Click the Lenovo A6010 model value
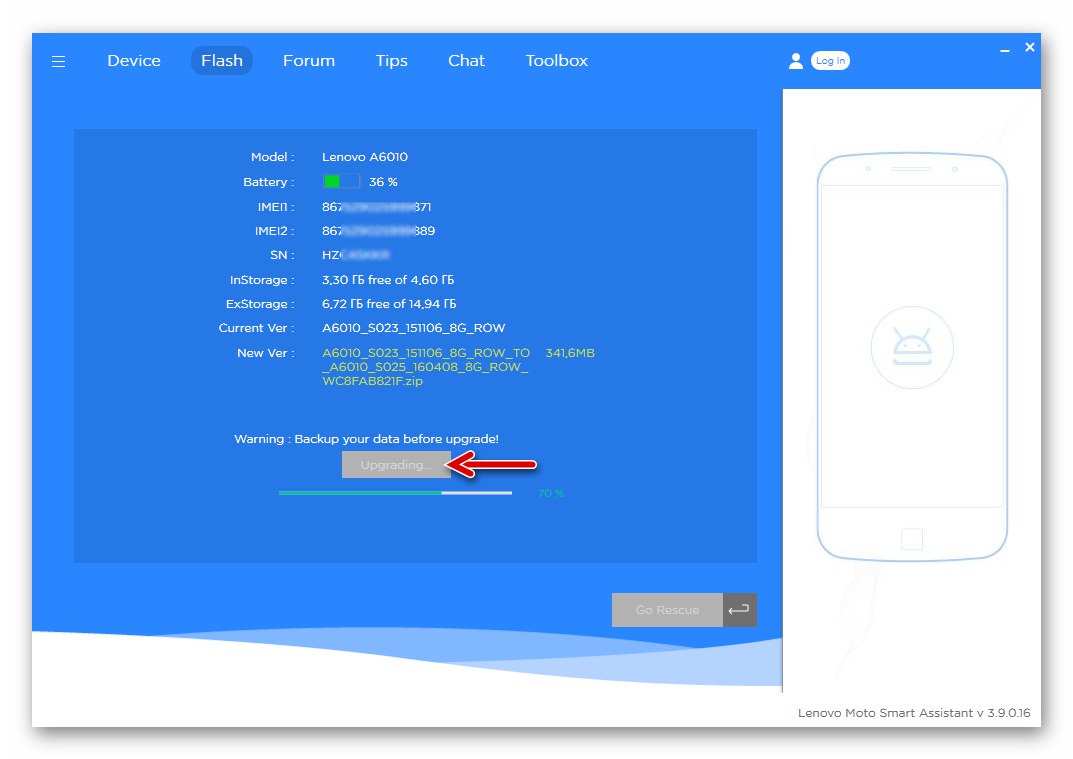 click(365, 157)
